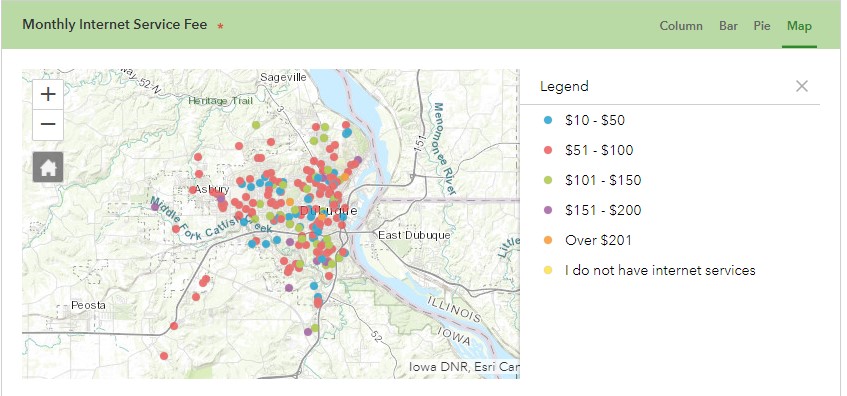Click the East Dubuque map label

[414, 235]
